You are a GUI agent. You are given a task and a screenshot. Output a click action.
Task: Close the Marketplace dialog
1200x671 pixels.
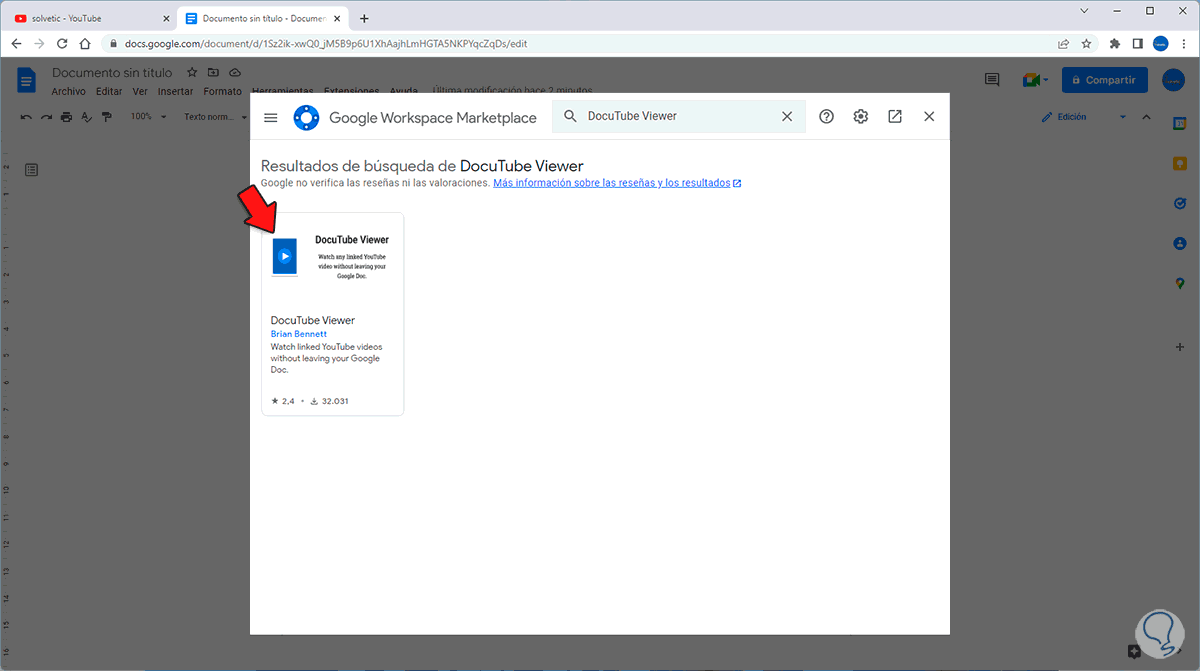929,117
